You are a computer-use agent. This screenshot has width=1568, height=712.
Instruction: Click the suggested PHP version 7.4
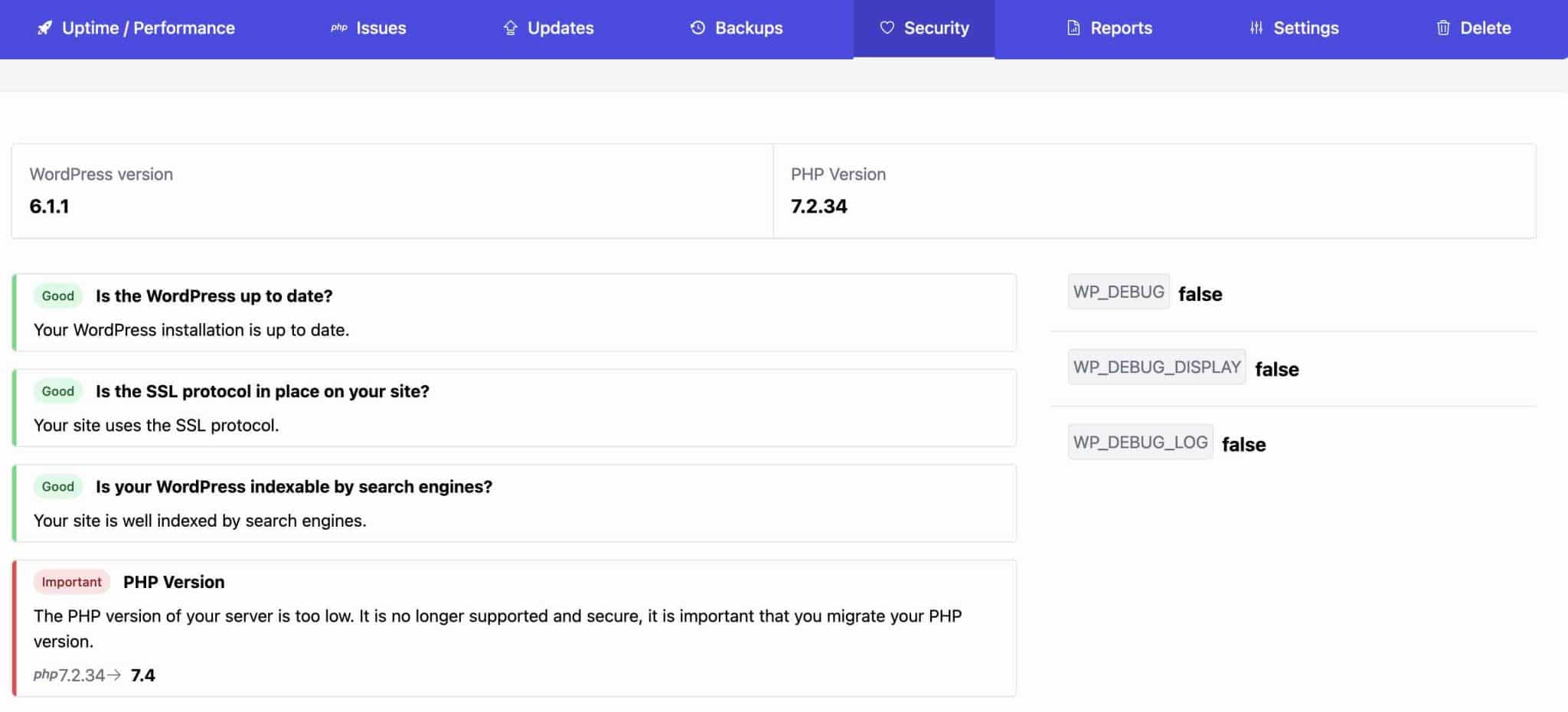142,675
